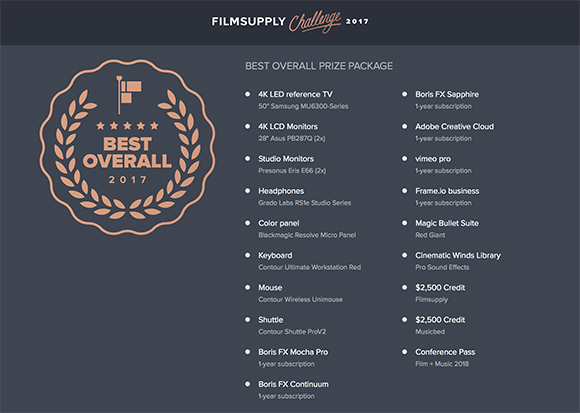Image resolution: width=580 pixels, height=413 pixels.
Task: Click the Musicbed $2,500 Credit text
Action: pyautogui.click(x=440, y=320)
